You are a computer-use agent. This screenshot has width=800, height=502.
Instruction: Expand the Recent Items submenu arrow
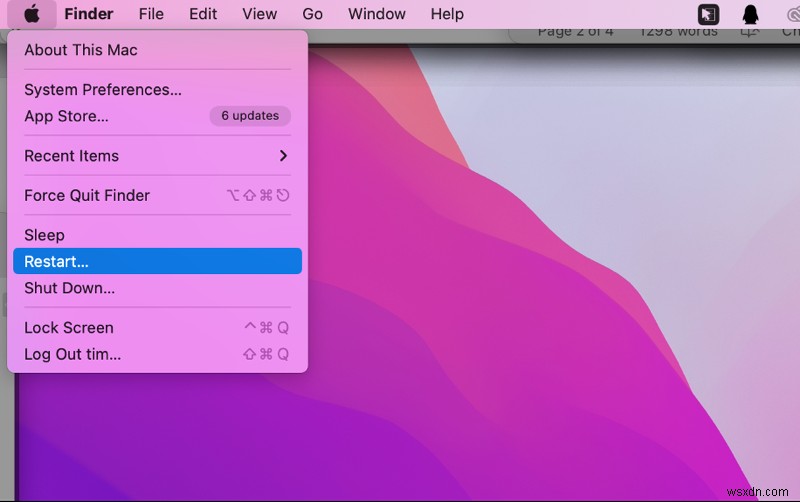[x=283, y=156]
